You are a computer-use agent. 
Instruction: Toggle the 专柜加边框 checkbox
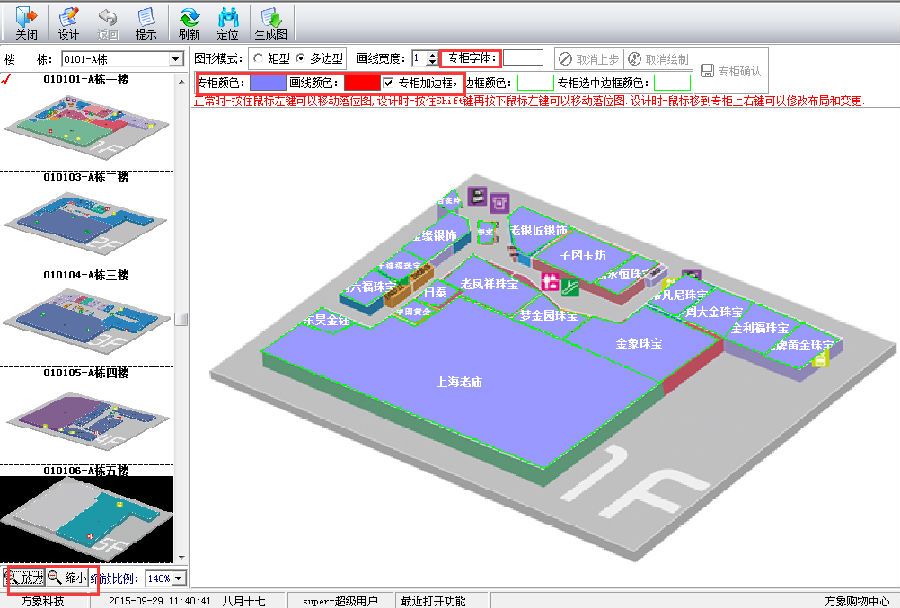389,83
